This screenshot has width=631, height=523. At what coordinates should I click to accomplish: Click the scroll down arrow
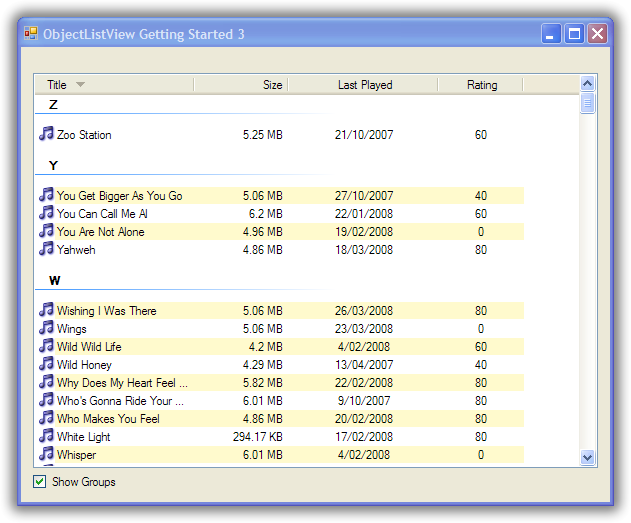[588, 457]
